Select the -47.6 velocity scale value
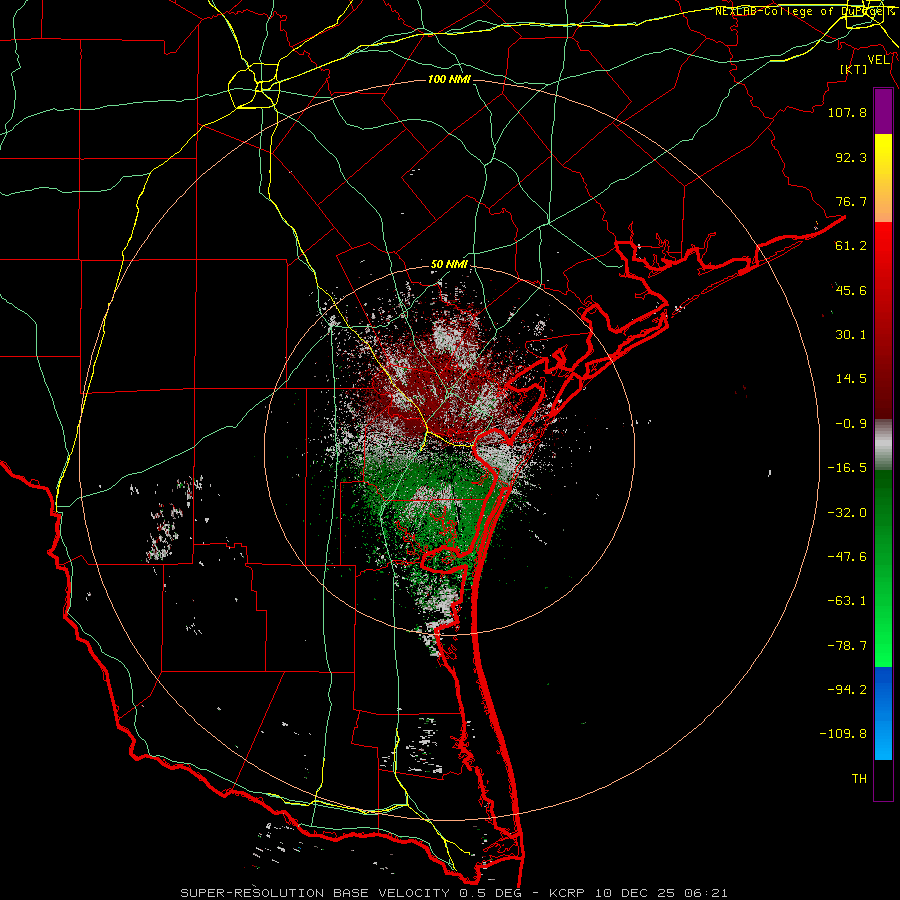900x900 pixels. click(x=847, y=557)
